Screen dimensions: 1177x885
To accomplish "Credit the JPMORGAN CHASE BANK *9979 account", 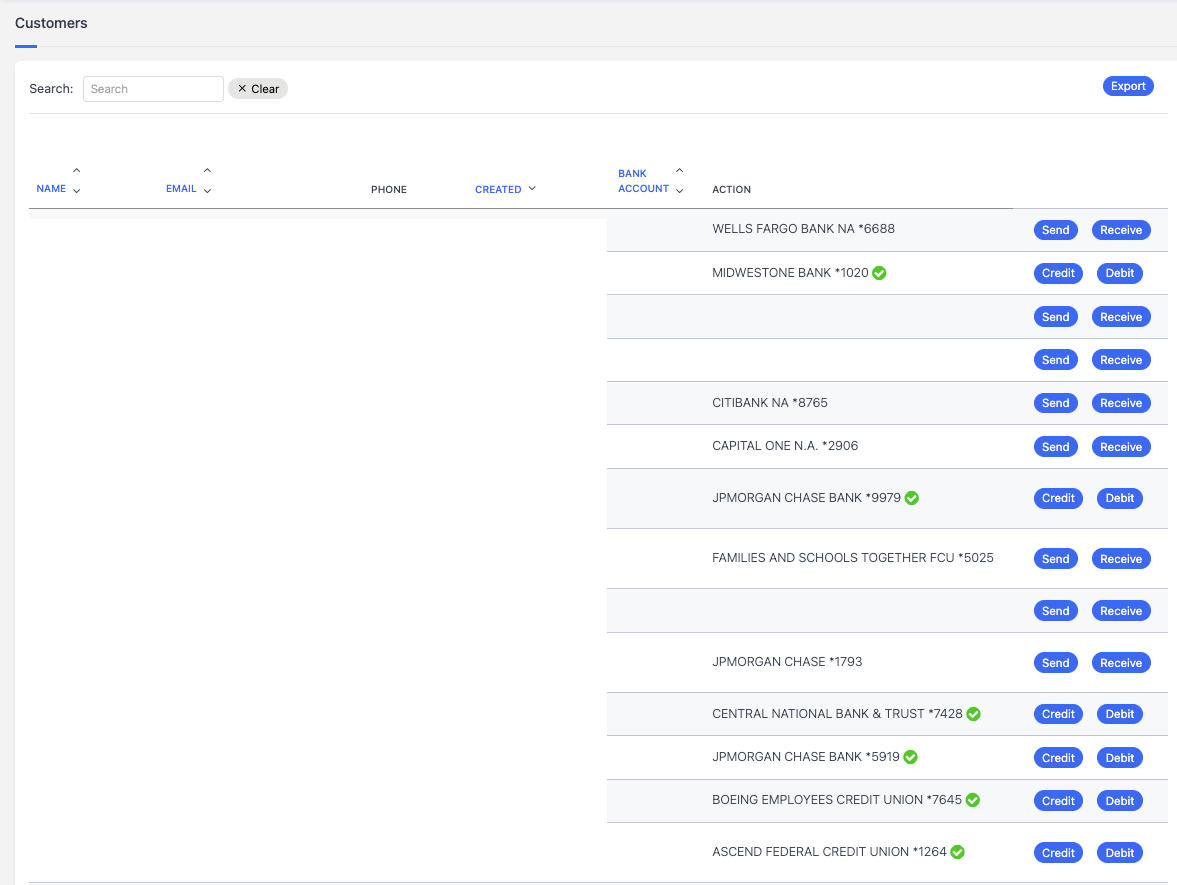I will tap(1058, 498).
